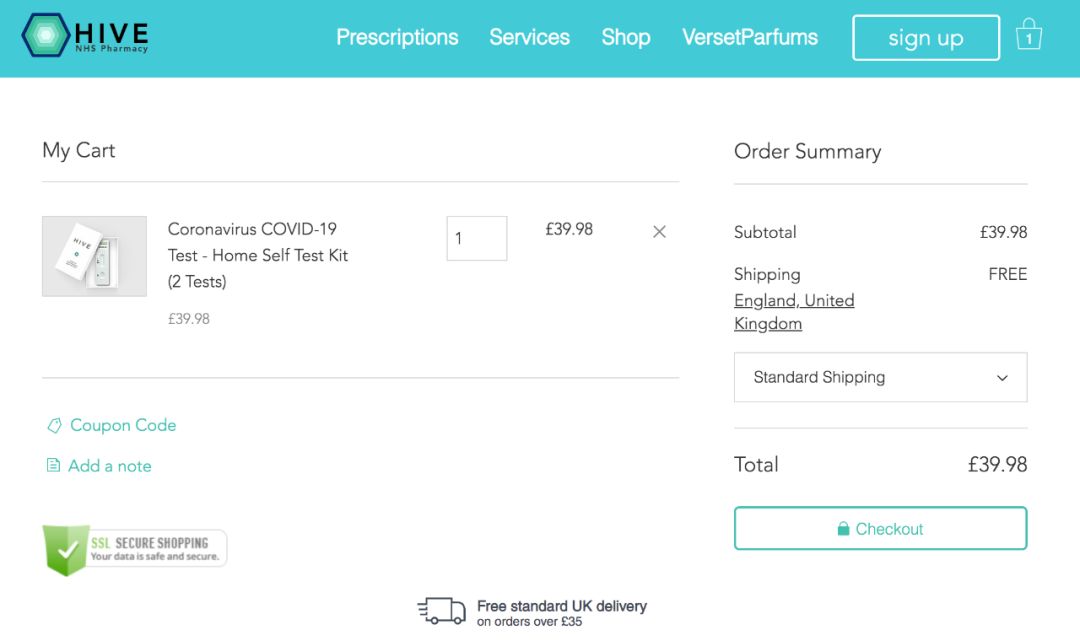The height and width of the screenshot is (641, 1080).
Task: Click the delivery truck icon
Action: [x=441, y=610]
